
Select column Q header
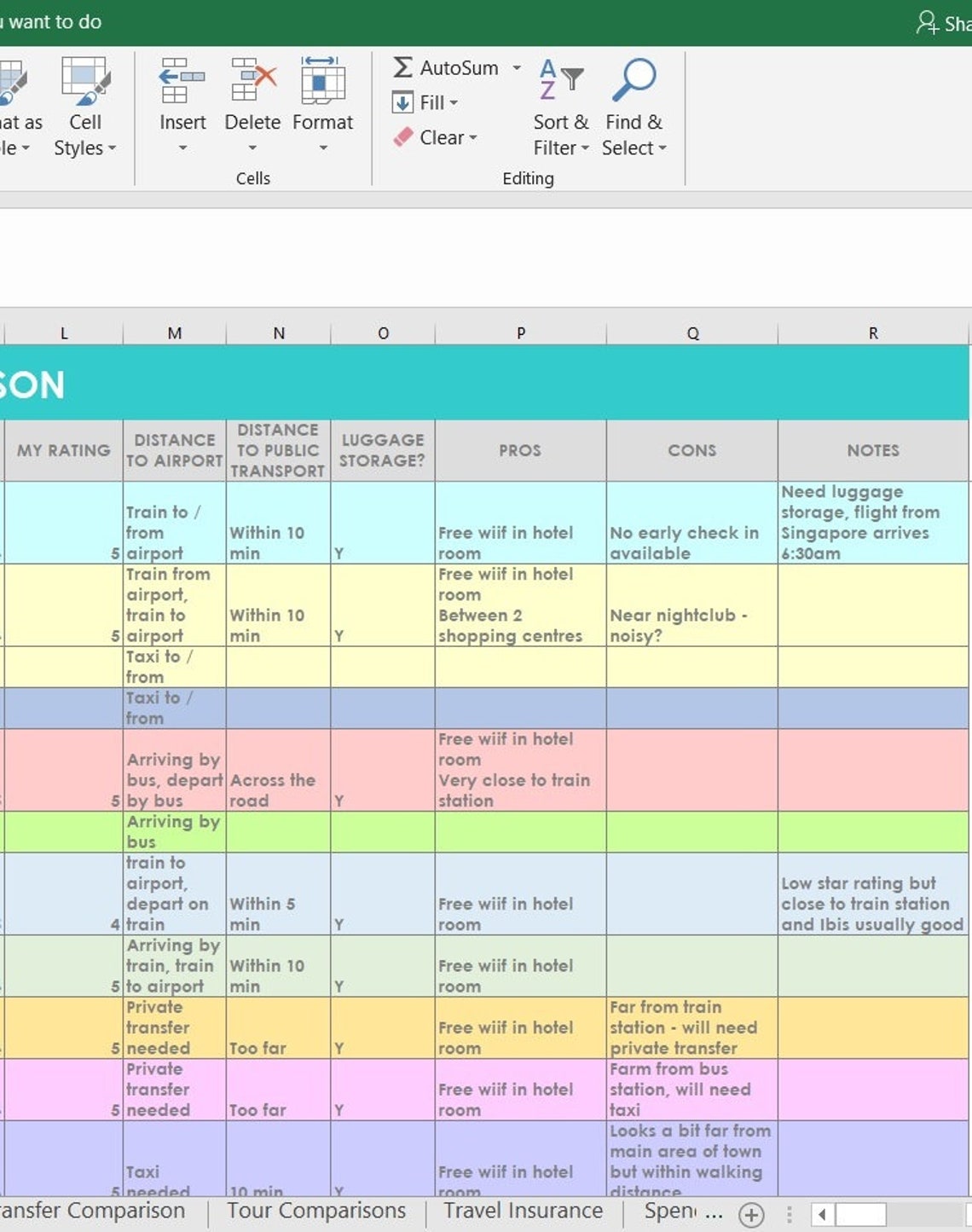(692, 333)
